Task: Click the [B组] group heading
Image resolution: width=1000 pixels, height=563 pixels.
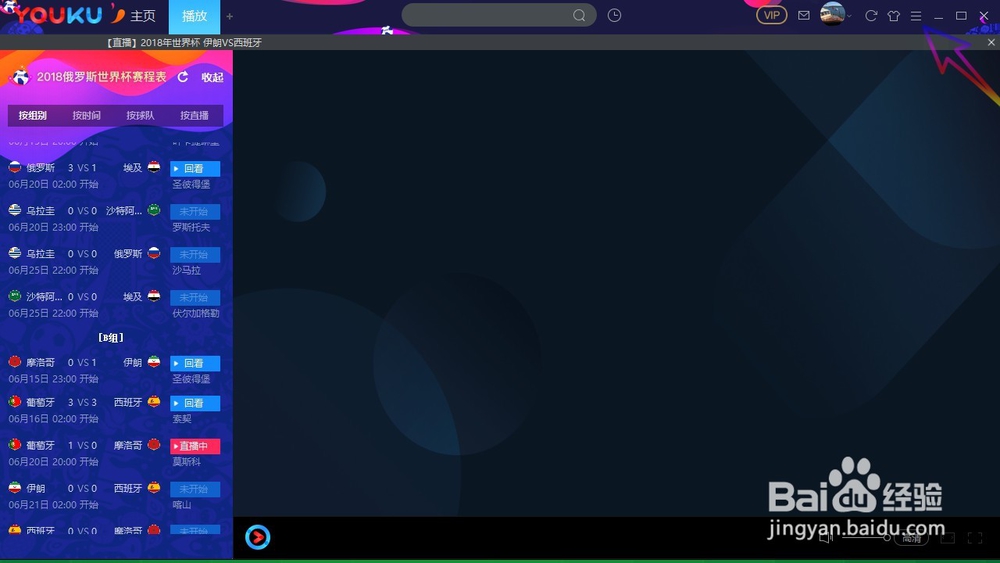Action: click(x=111, y=337)
